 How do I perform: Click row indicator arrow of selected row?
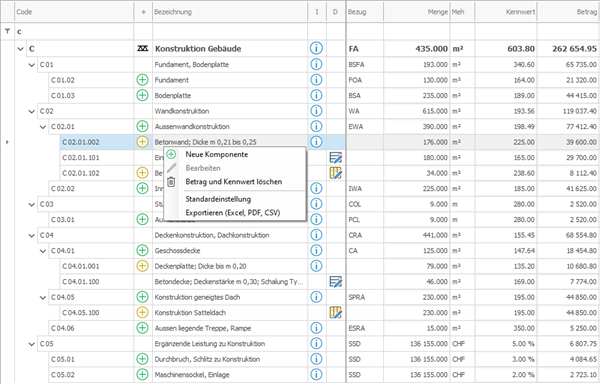[x=7, y=142]
